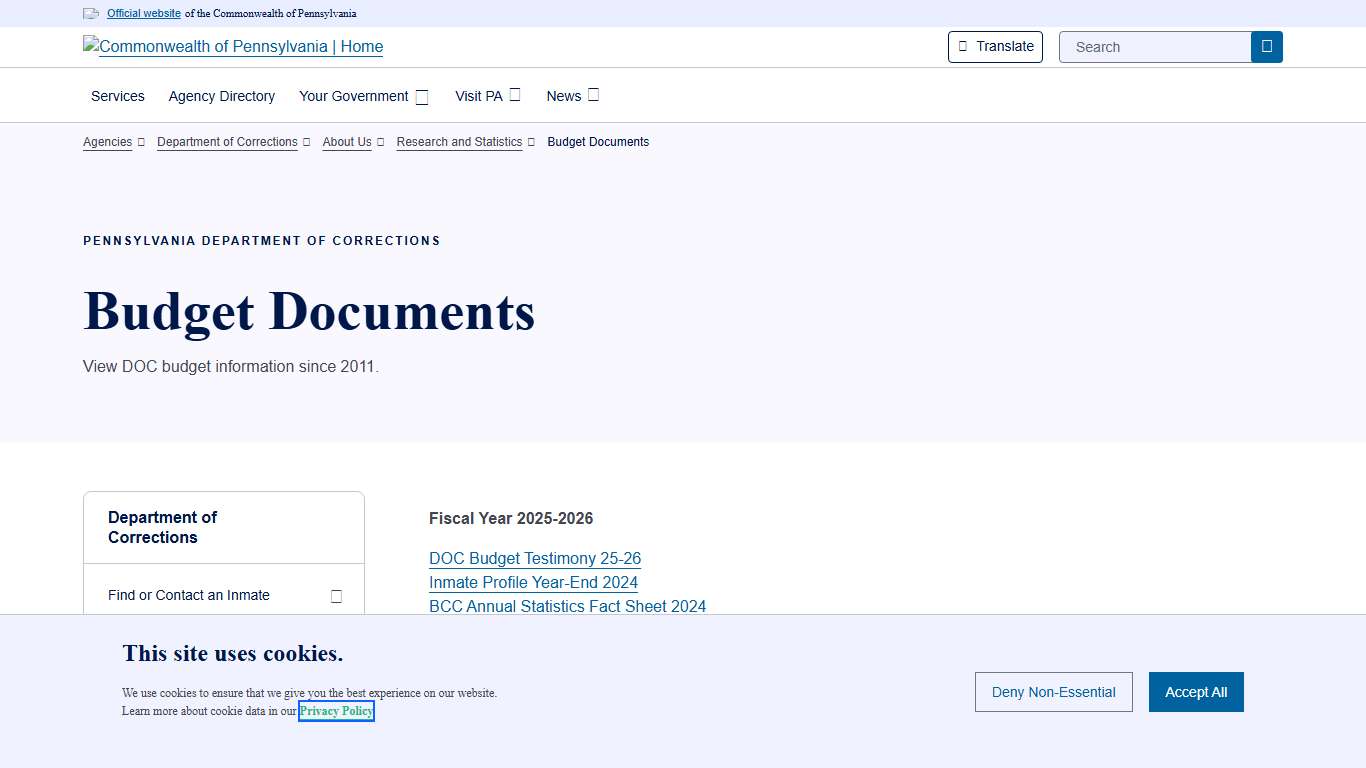The width and height of the screenshot is (1366, 768).
Task: Open the Services menu
Action: pos(117,96)
